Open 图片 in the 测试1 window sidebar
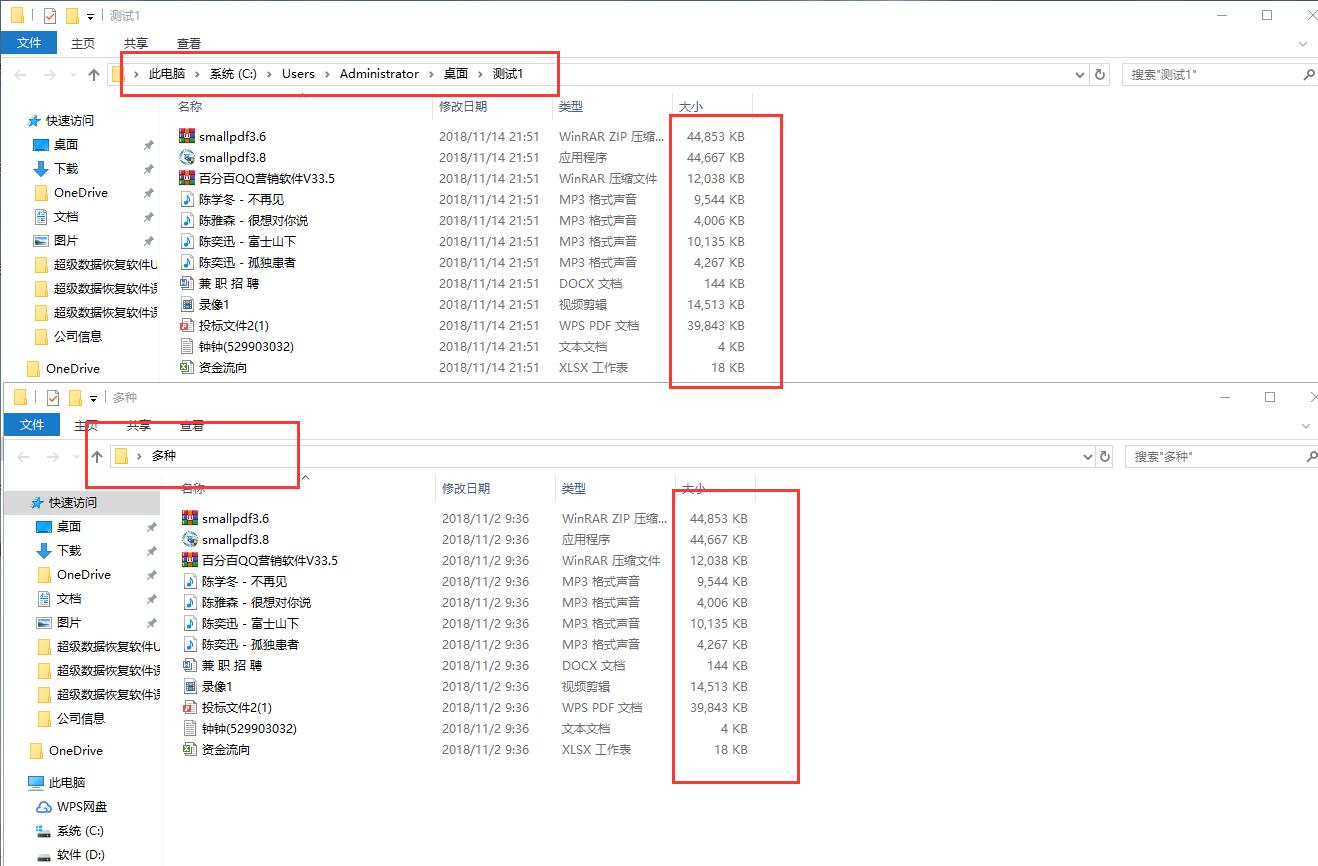Screen dimensions: 1318x866 (x=66, y=240)
